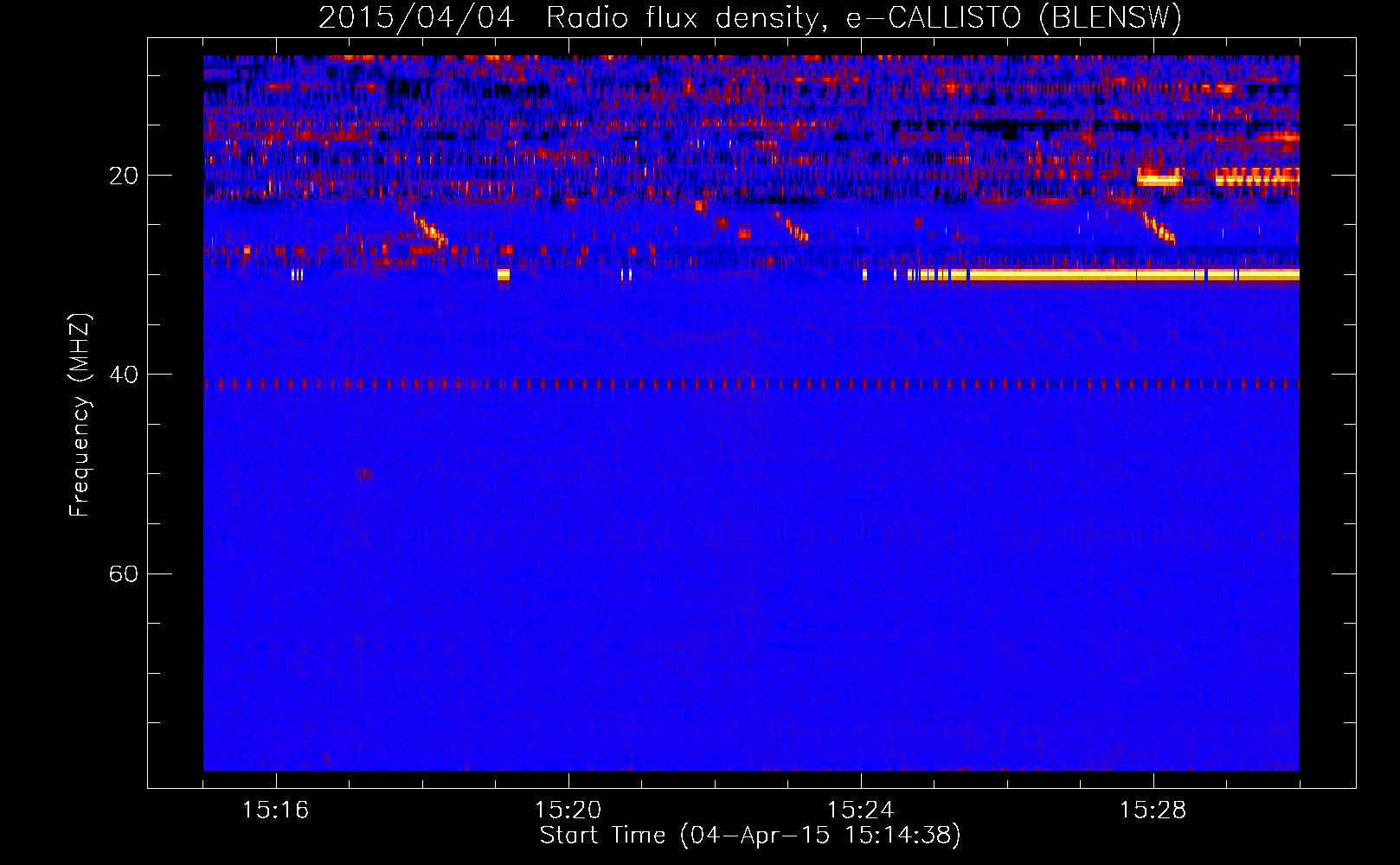Click the Frequency (MHZ) vertical axis title
This screenshot has height=865, width=1400.
79,414
